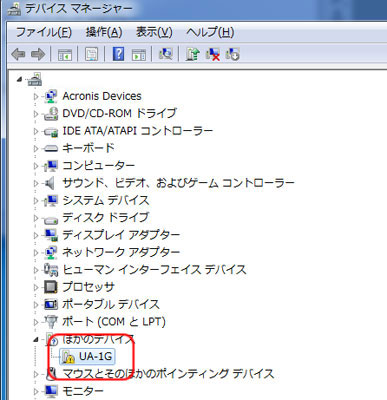Click Scan for hardware changes icon
Image resolution: width=387 pixels, height=400 pixels.
pyautogui.click(x=166, y=54)
